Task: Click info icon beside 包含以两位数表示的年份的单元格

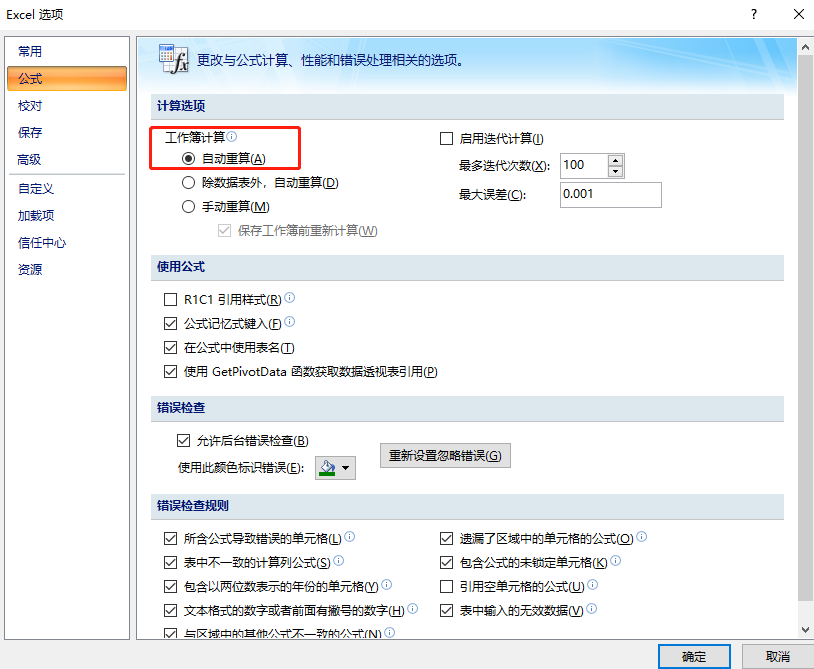Action: coord(387,585)
